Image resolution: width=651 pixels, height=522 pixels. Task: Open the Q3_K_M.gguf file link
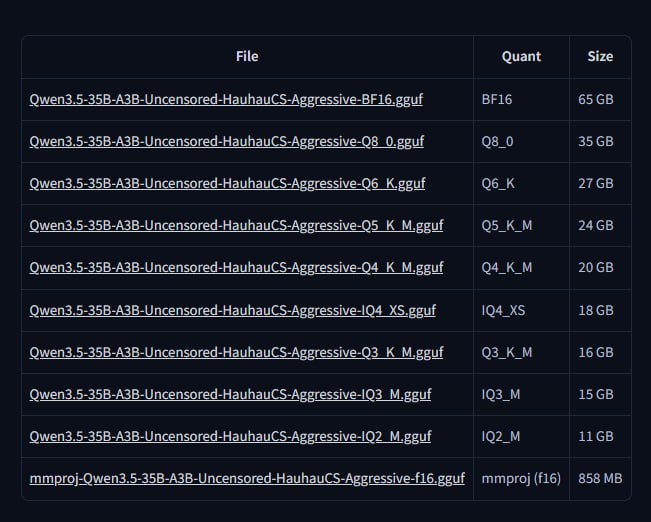tap(237, 352)
